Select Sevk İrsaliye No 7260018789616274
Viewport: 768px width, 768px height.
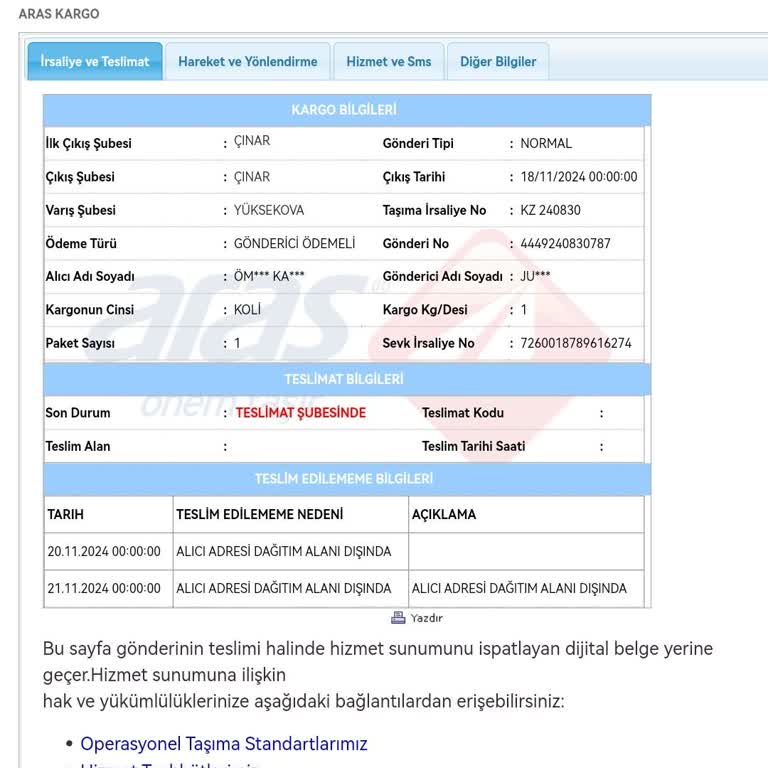[x=576, y=343]
